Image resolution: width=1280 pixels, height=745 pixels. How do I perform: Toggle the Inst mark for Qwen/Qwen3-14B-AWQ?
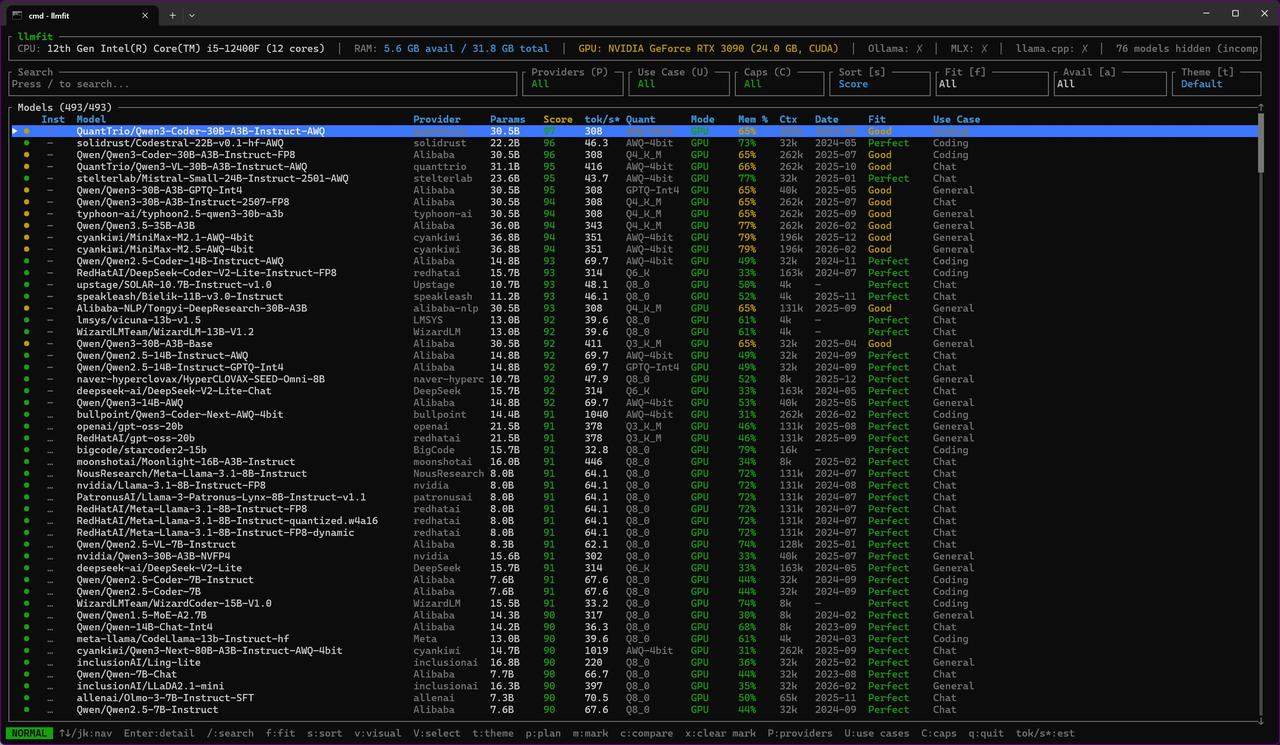[51, 403]
